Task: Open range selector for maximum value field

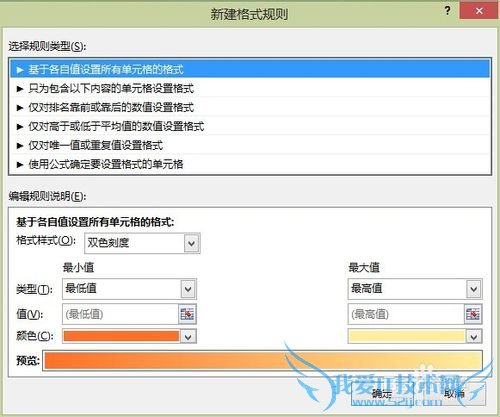Action: click(x=473, y=314)
